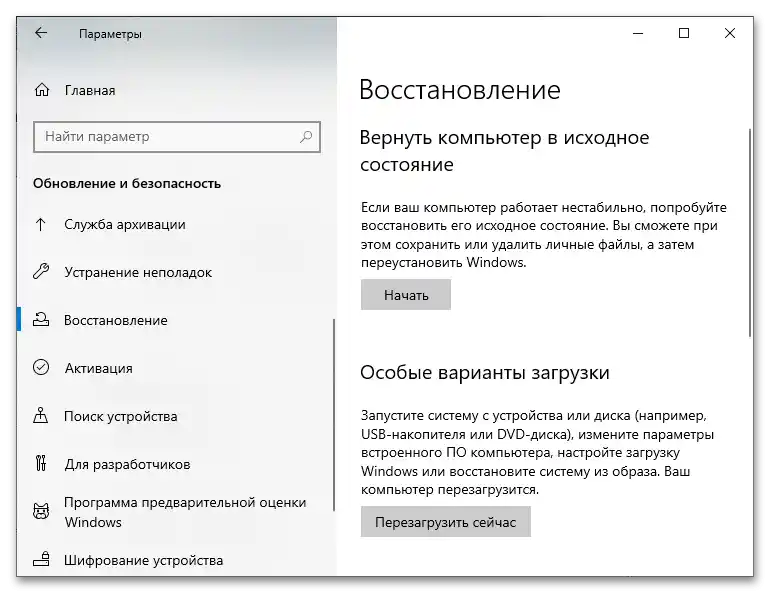This screenshot has height=593, width=770.
Task: Click the search magnifier icon
Action: 306,136
